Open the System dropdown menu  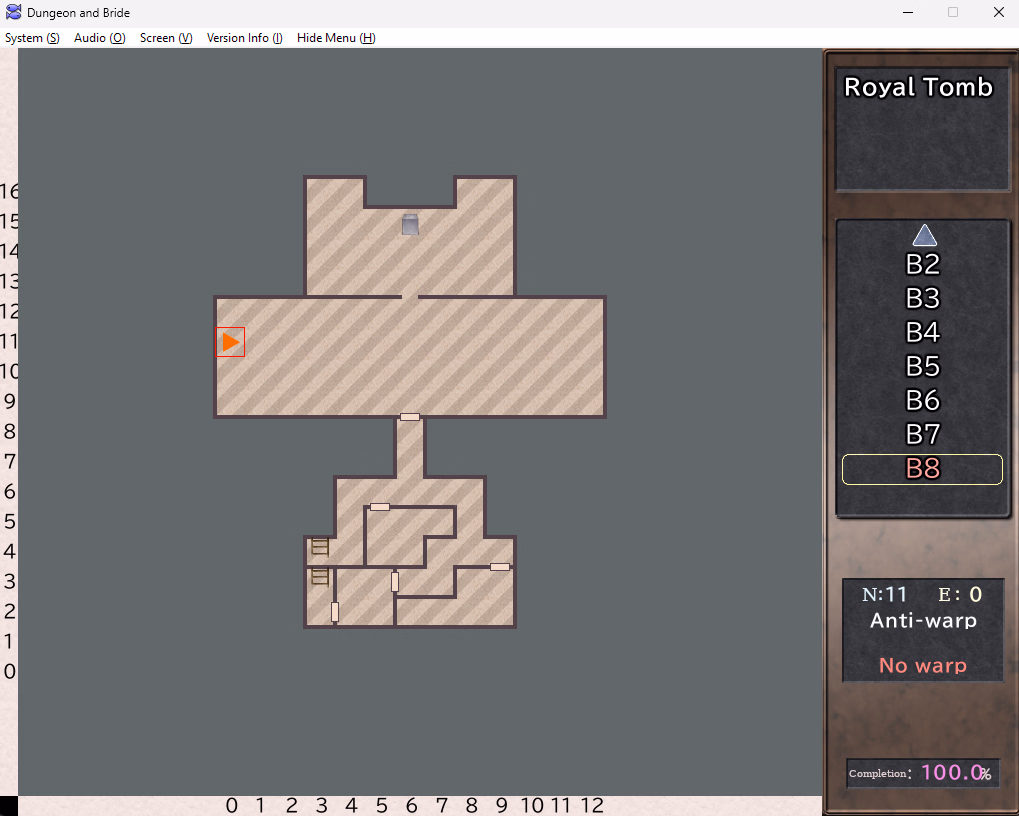point(32,38)
